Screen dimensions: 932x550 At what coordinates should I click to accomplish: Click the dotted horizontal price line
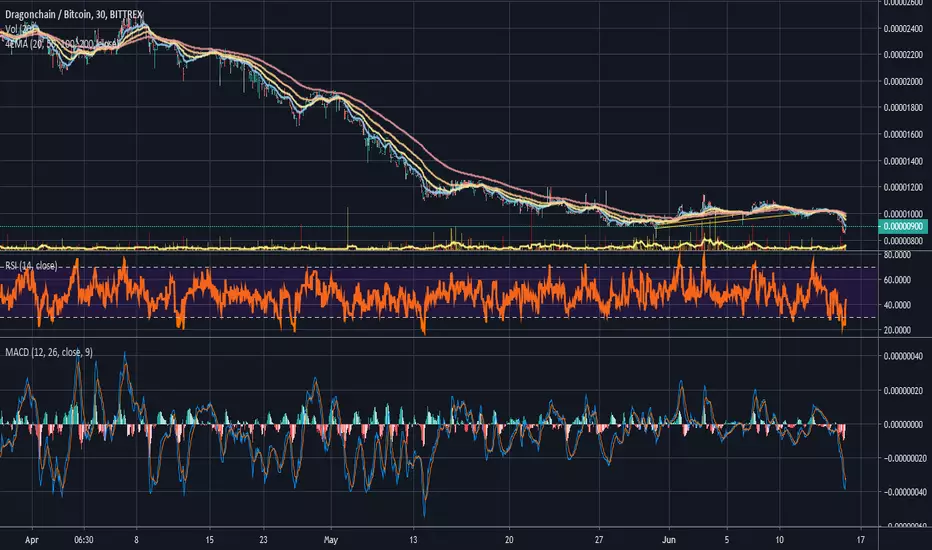coord(439,227)
